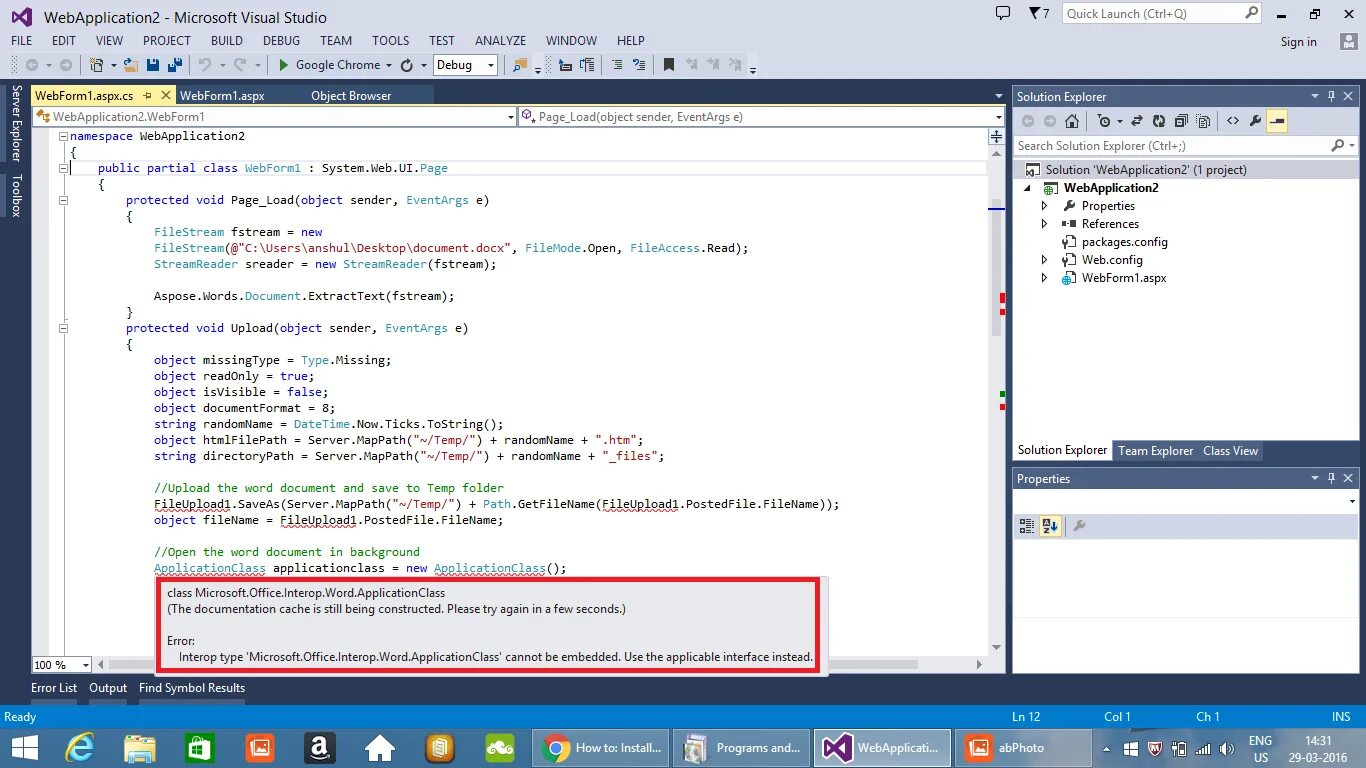
Task: Pin the Solution Explorer panel
Action: [x=1331, y=96]
